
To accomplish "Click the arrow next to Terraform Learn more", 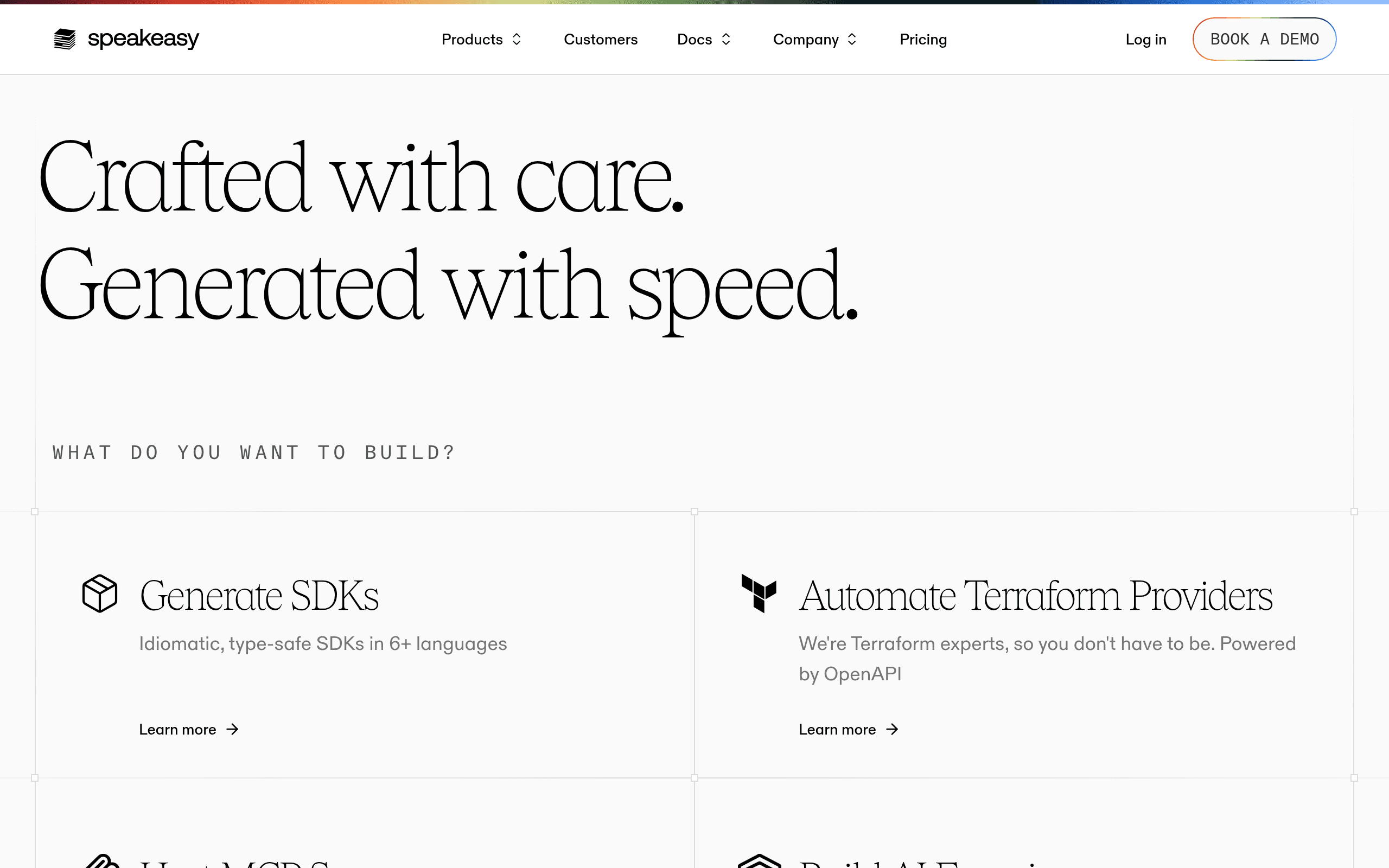I will coord(892,729).
